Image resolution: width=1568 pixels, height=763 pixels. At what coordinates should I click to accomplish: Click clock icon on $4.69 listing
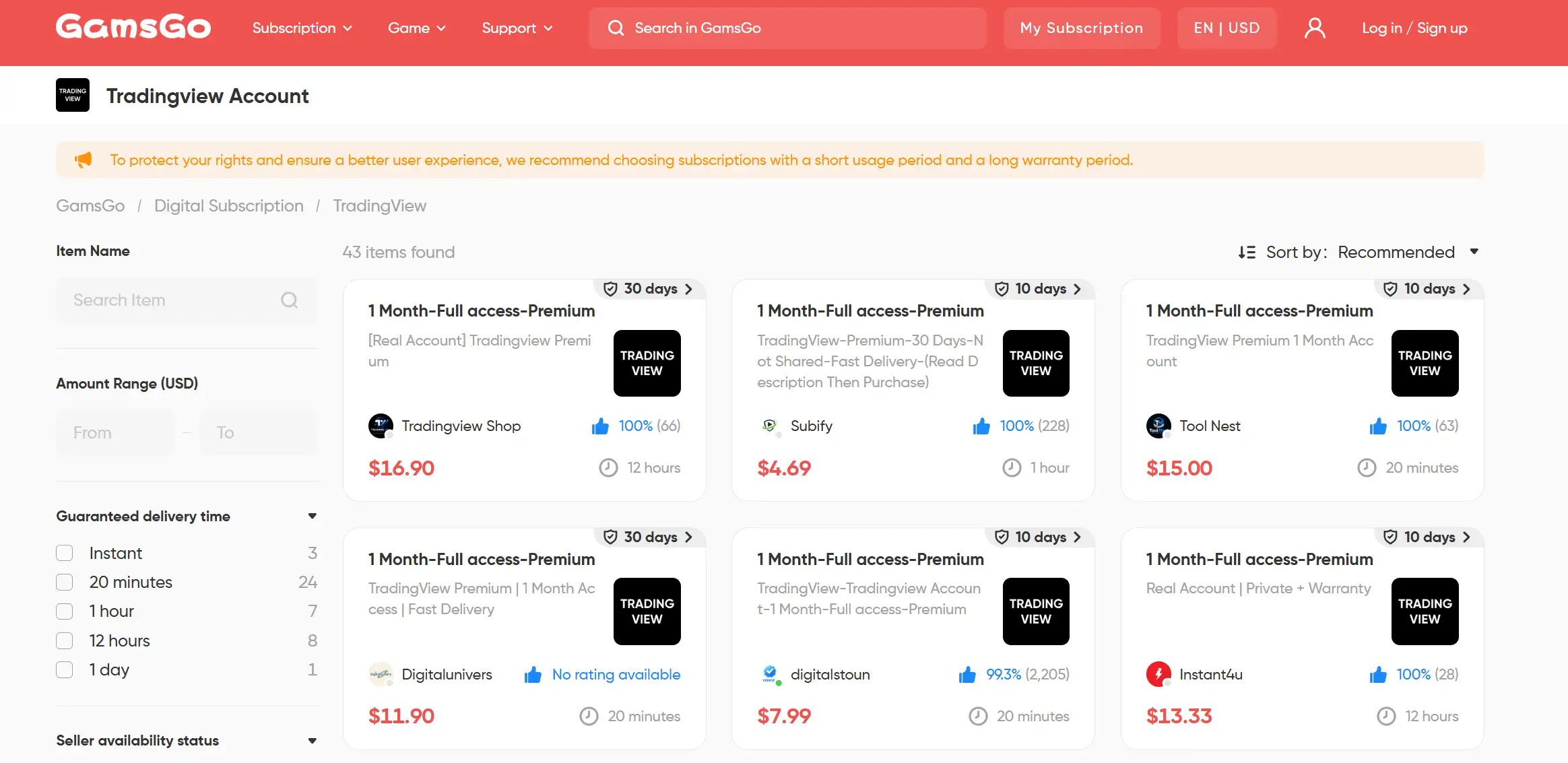click(x=1012, y=467)
